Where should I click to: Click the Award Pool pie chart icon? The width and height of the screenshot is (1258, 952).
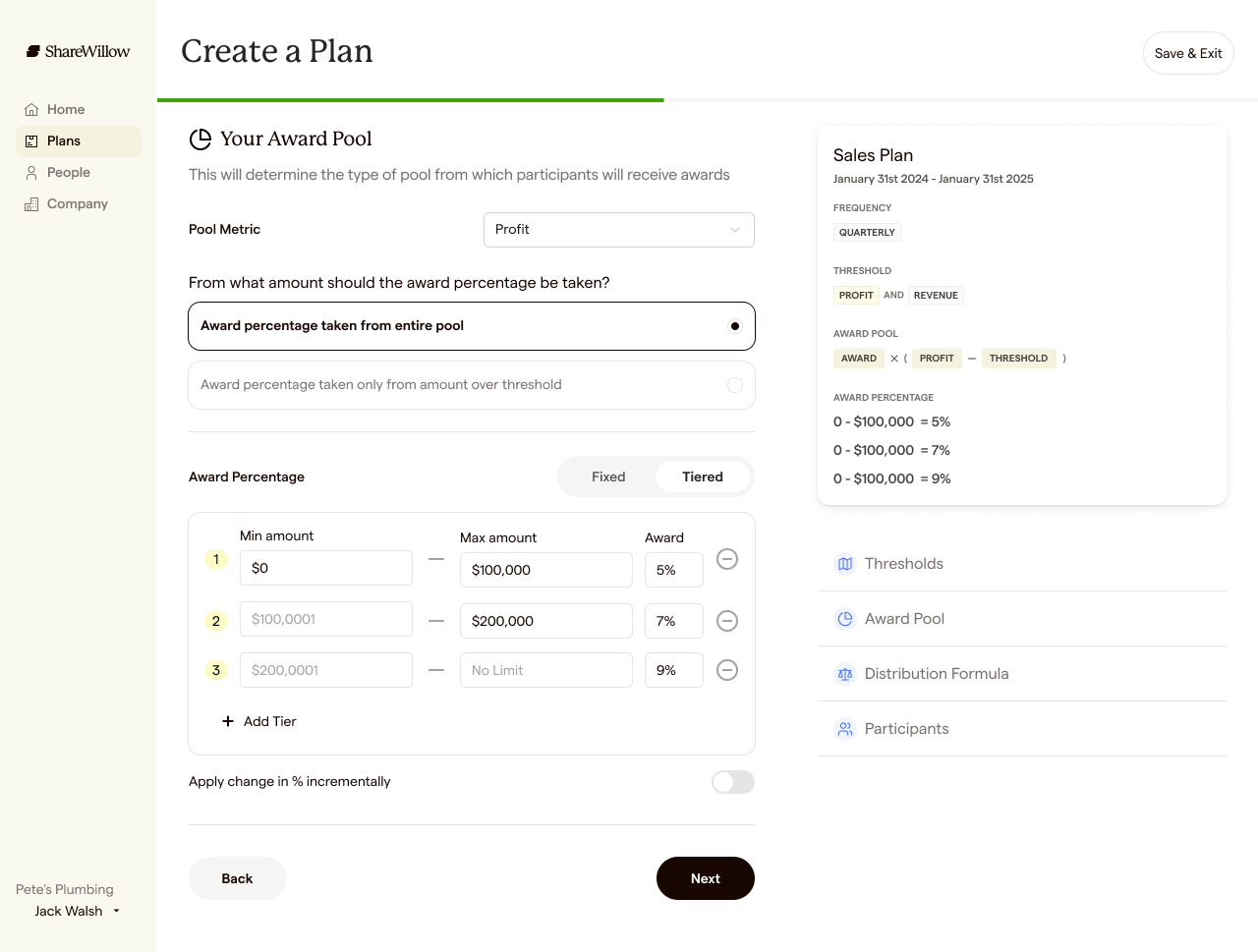pyautogui.click(x=845, y=619)
